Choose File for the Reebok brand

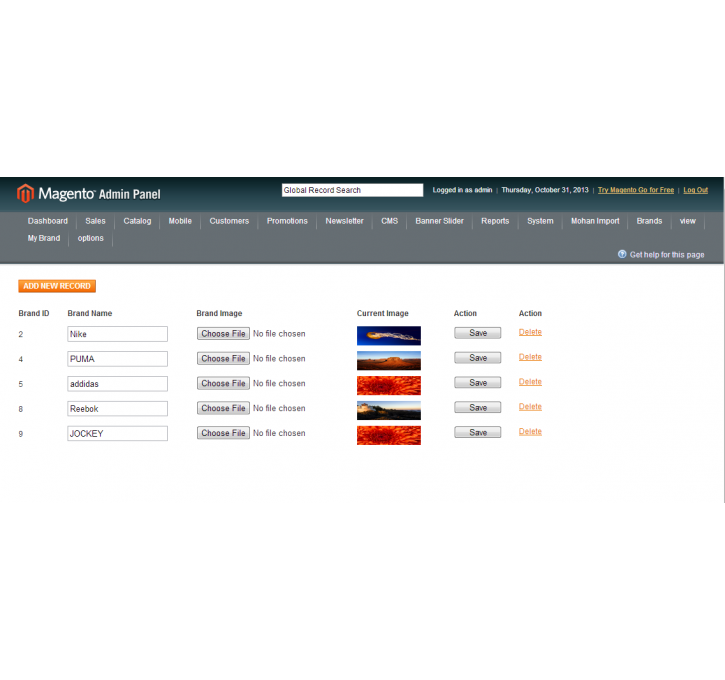tap(223, 408)
